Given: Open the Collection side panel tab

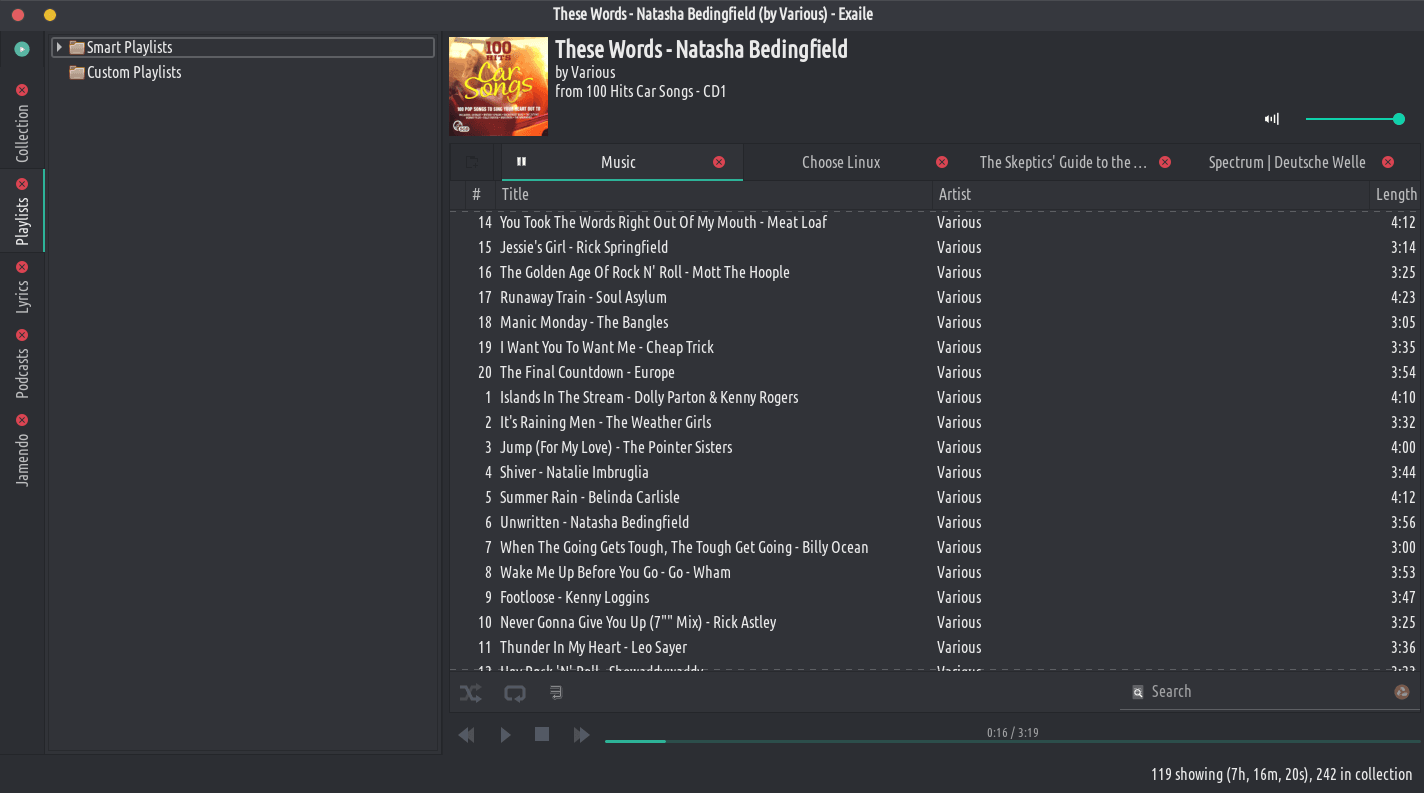Looking at the screenshot, I should [x=23, y=133].
